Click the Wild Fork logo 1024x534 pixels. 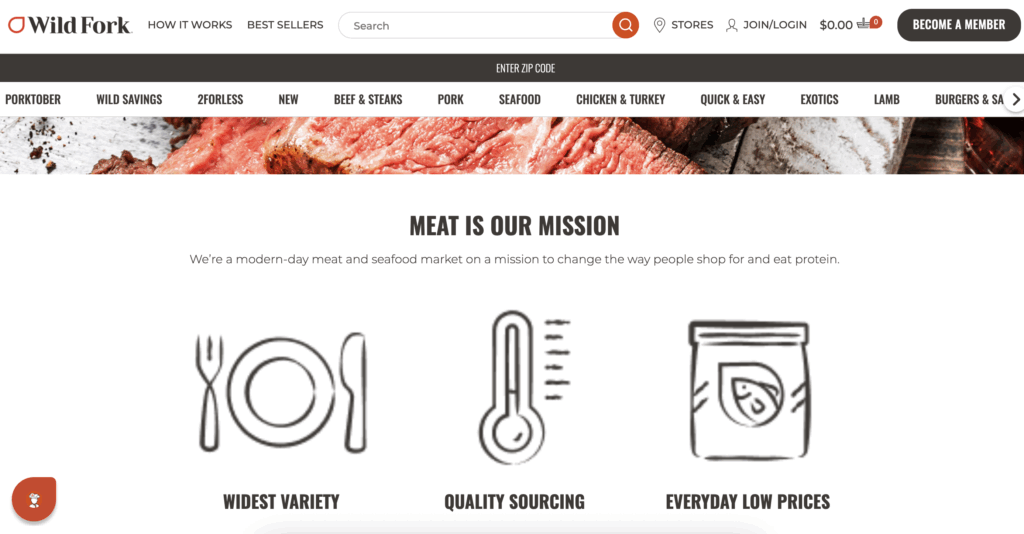coord(70,25)
